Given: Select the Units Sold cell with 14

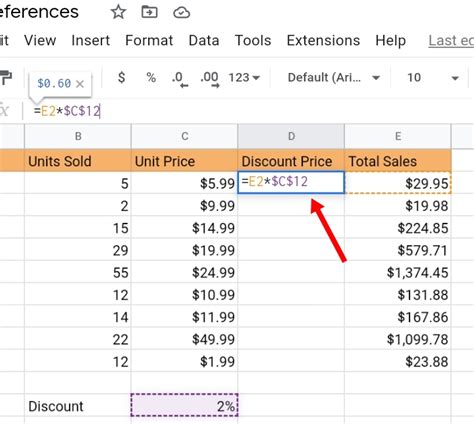Looking at the screenshot, I should [78, 317].
